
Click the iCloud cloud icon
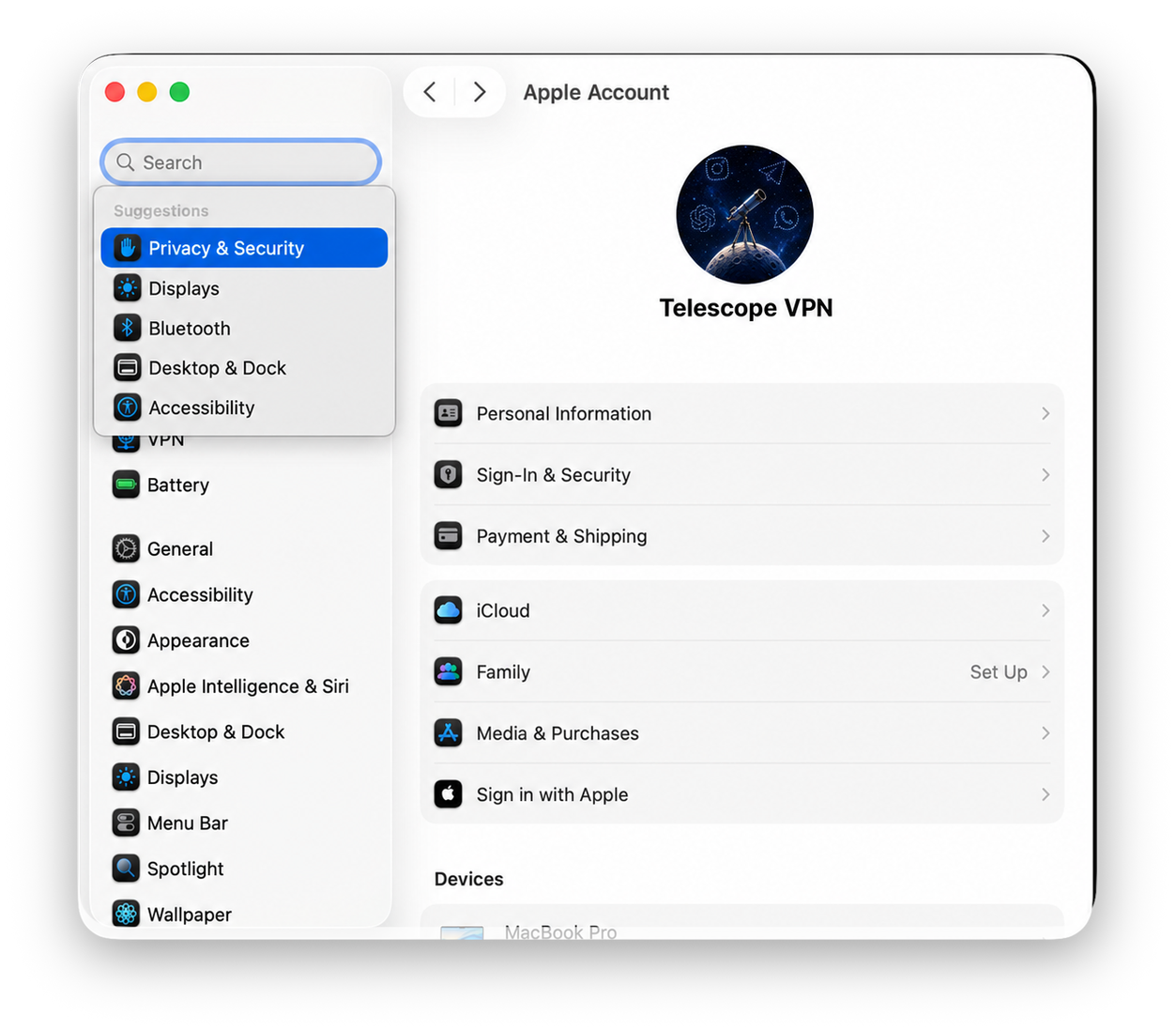(x=449, y=610)
